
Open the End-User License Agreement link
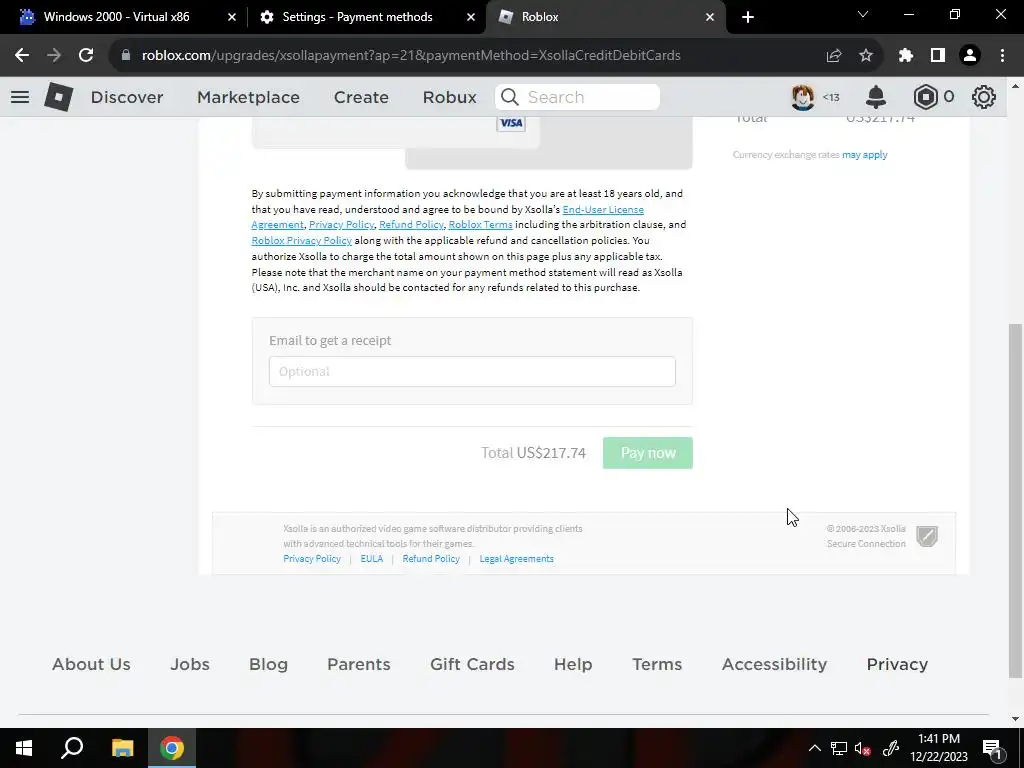(603, 210)
